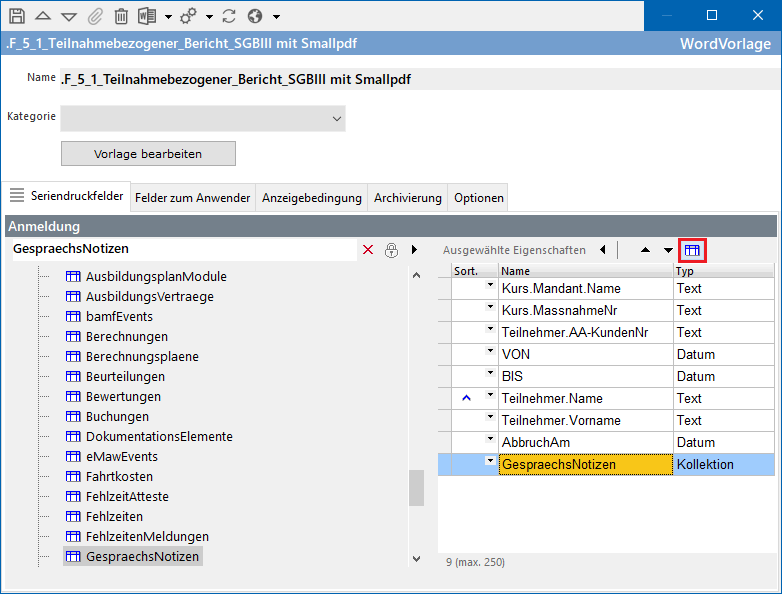Click the Word document icon

click(x=147, y=16)
